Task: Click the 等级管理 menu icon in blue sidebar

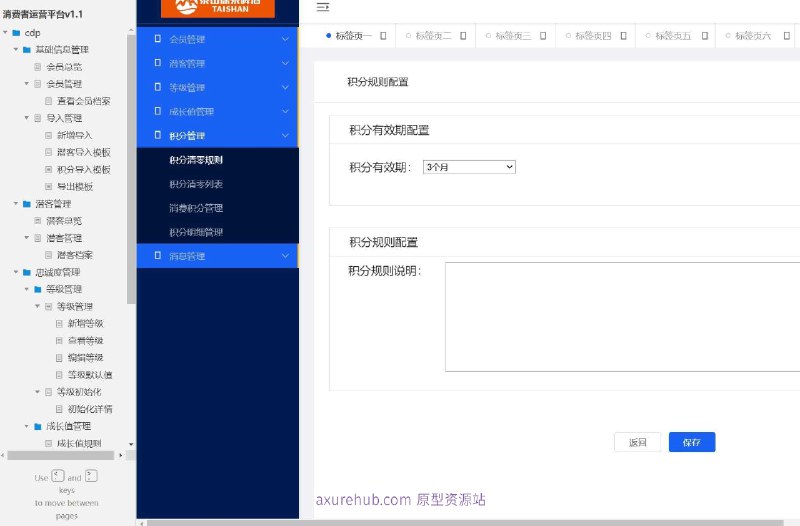Action: (x=158, y=87)
